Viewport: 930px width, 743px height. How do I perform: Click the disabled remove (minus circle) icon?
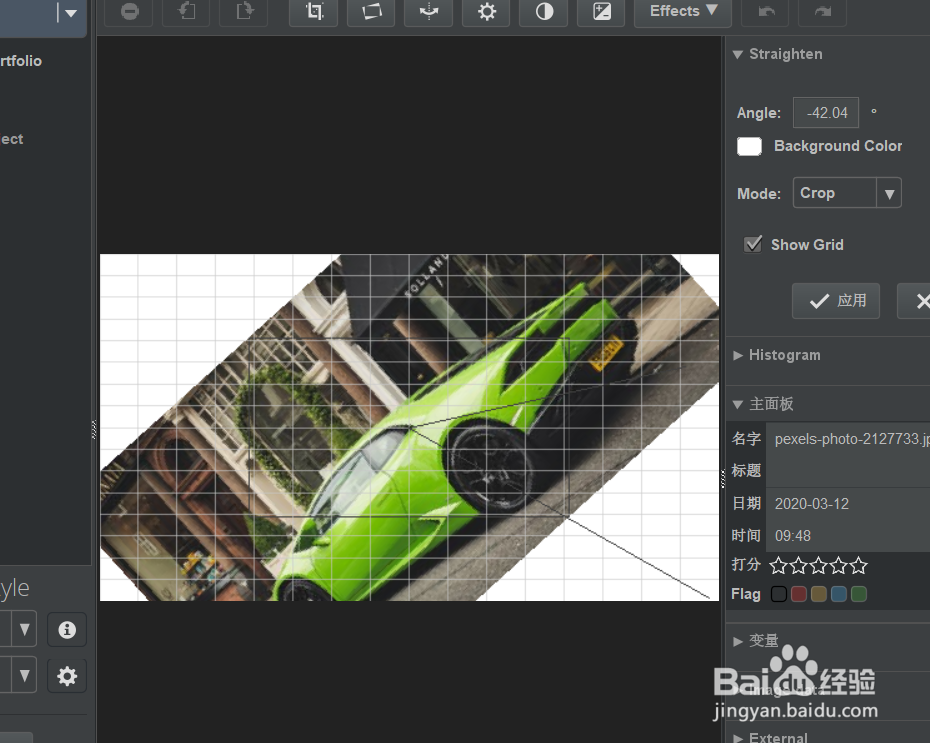(x=129, y=12)
